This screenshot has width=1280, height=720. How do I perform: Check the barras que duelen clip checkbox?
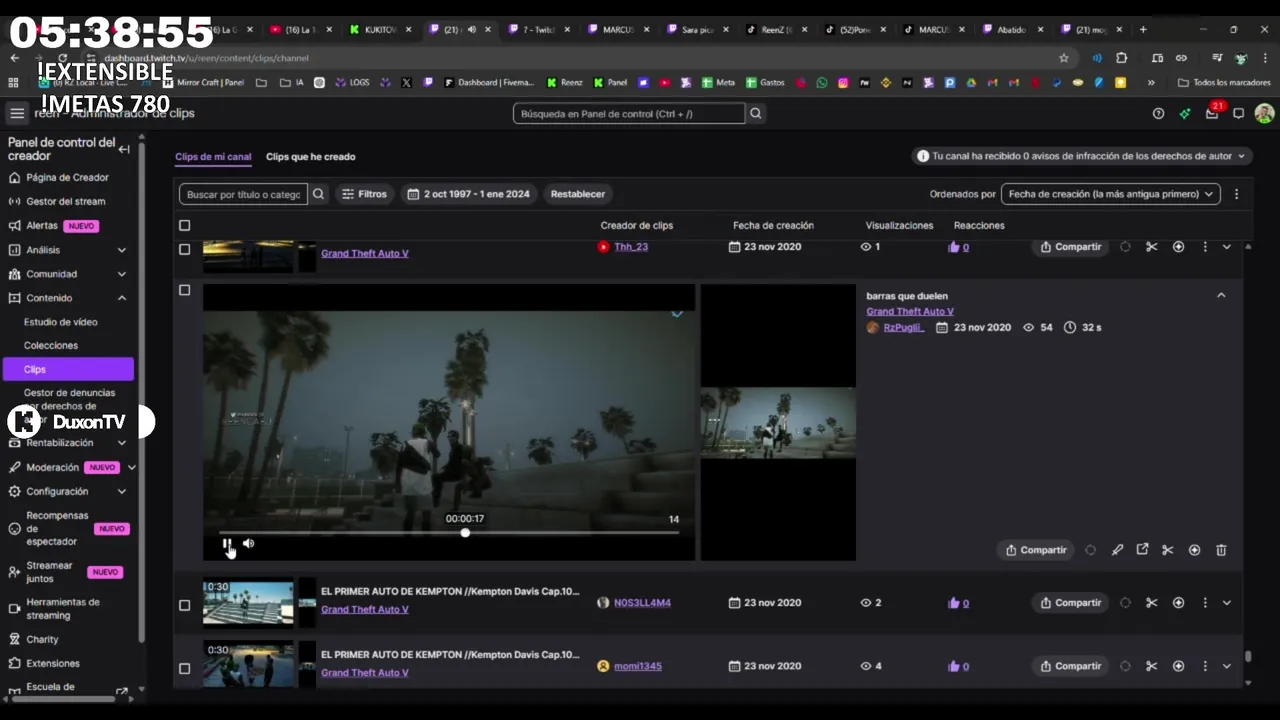click(x=184, y=290)
